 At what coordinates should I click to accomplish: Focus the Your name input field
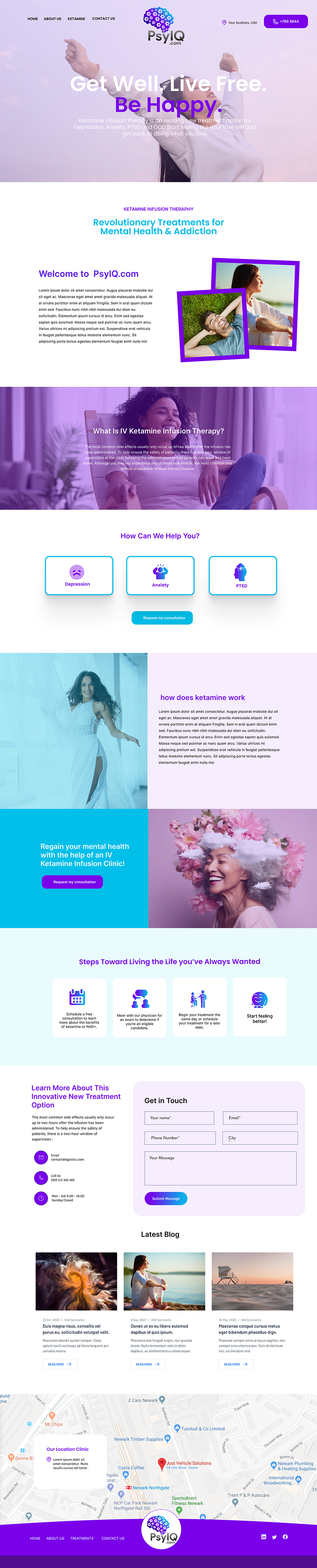[179, 1117]
